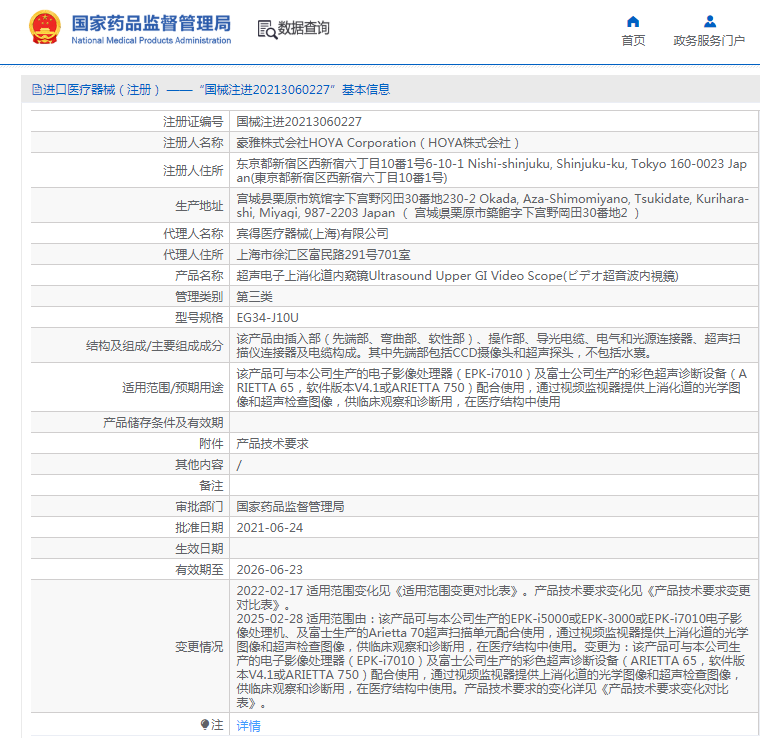Select the 2022-02-17 change record text
This screenshot has height=738, width=760.
coord(493,597)
